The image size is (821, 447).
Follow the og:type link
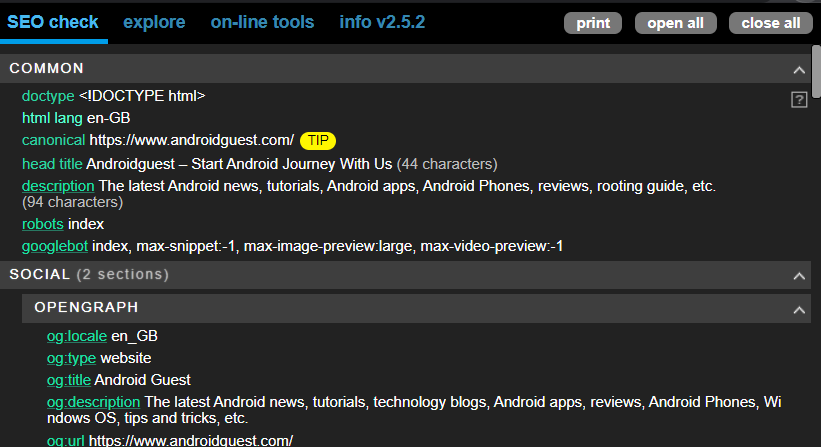pos(71,358)
